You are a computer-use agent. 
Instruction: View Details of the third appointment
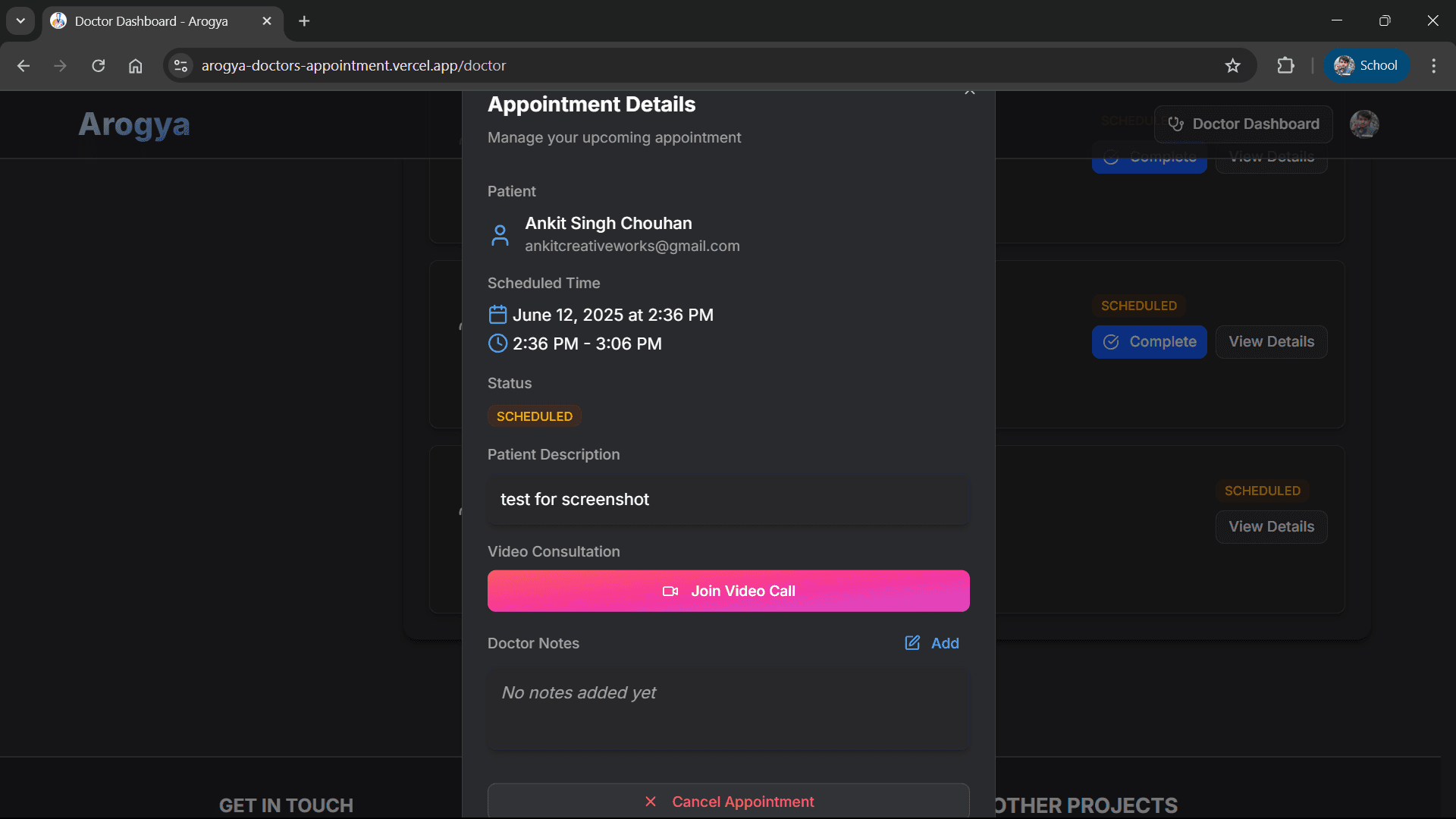(x=1271, y=527)
